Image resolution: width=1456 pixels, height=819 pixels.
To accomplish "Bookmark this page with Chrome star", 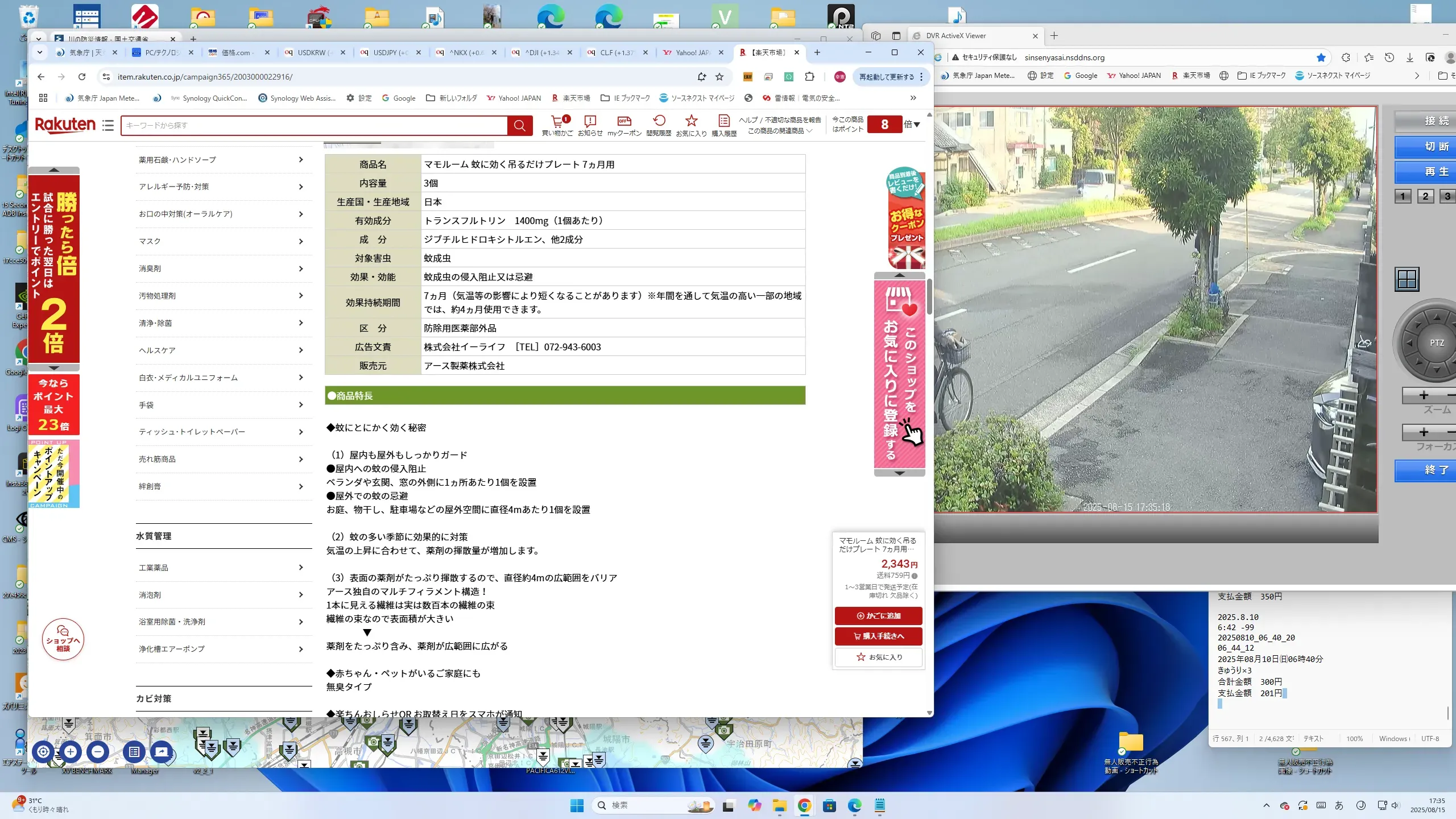I will [719, 77].
